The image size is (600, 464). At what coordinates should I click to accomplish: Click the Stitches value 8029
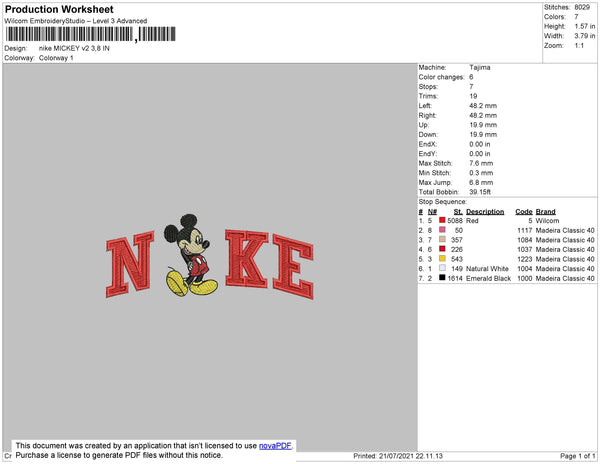tap(582, 7)
